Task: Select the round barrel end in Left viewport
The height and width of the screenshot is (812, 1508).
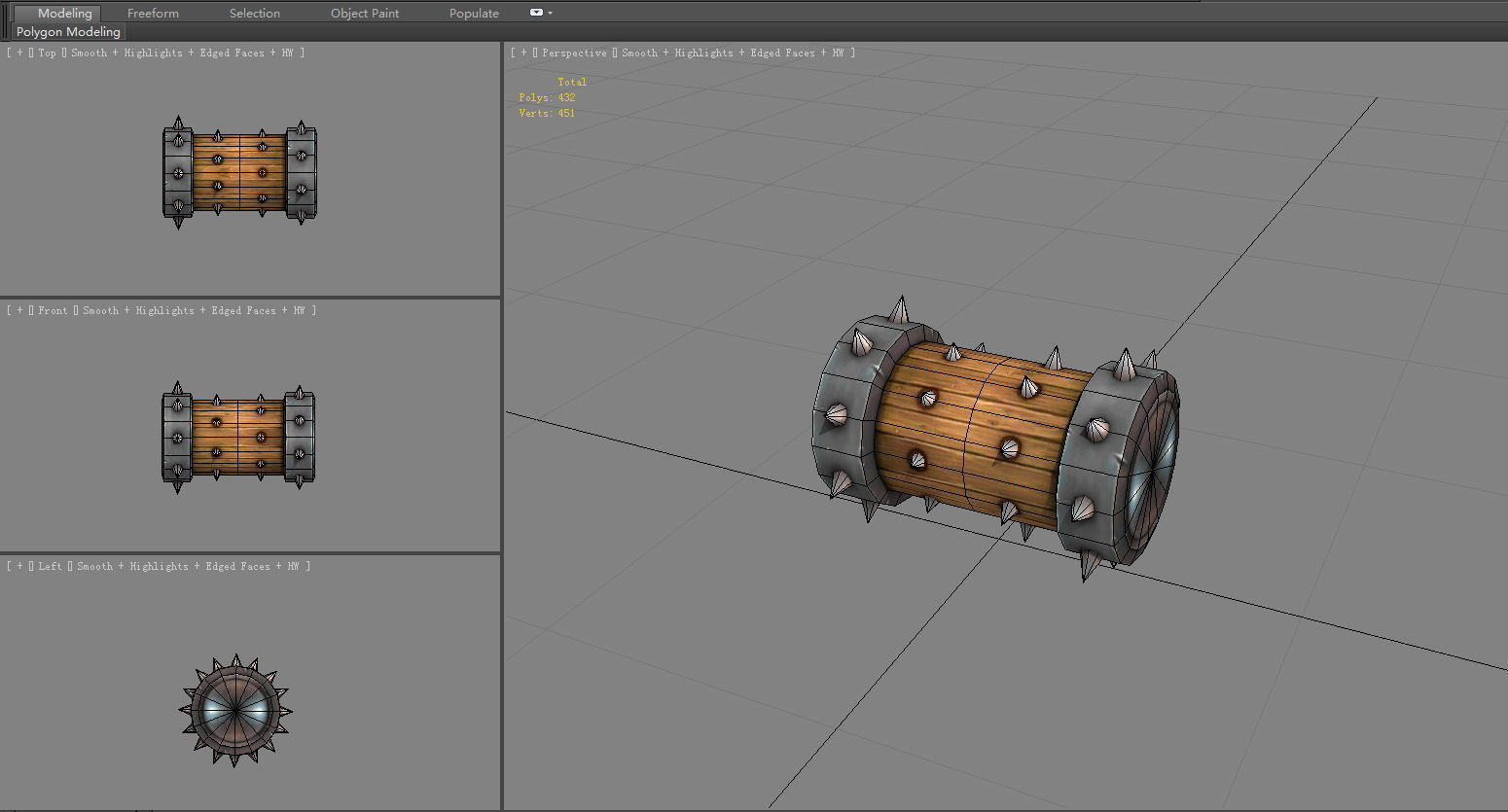Action: [x=235, y=710]
